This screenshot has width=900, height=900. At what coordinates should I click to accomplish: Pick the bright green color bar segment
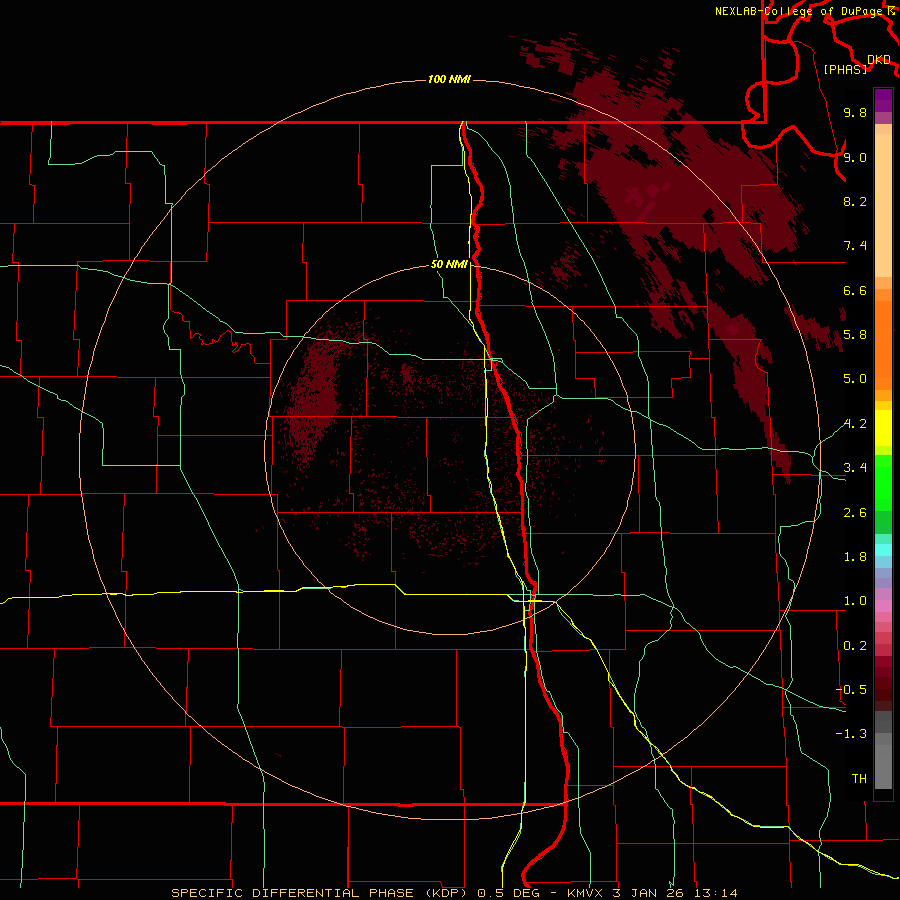pyautogui.click(x=883, y=482)
